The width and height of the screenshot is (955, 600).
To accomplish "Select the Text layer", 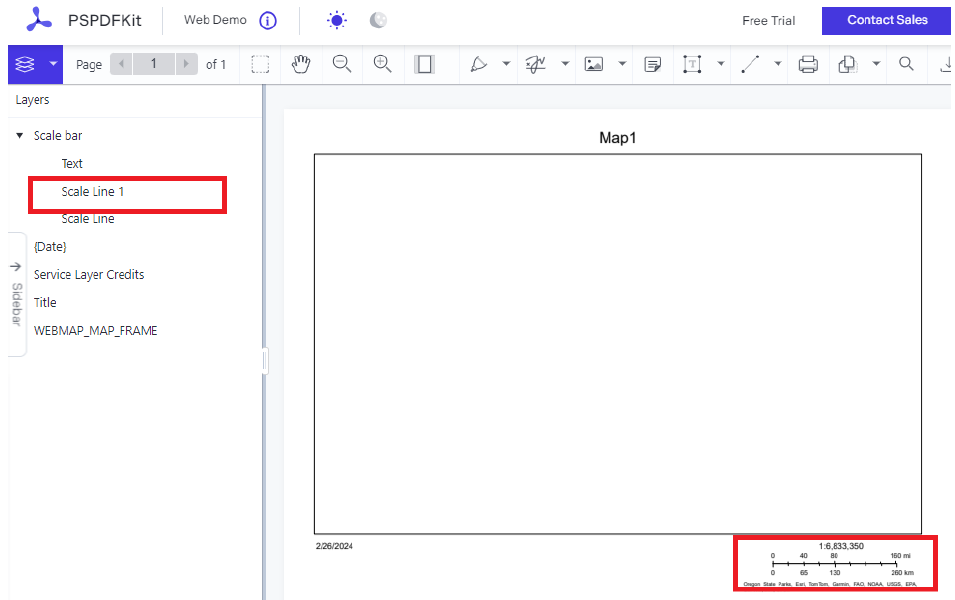I will (x=72, y=163).
